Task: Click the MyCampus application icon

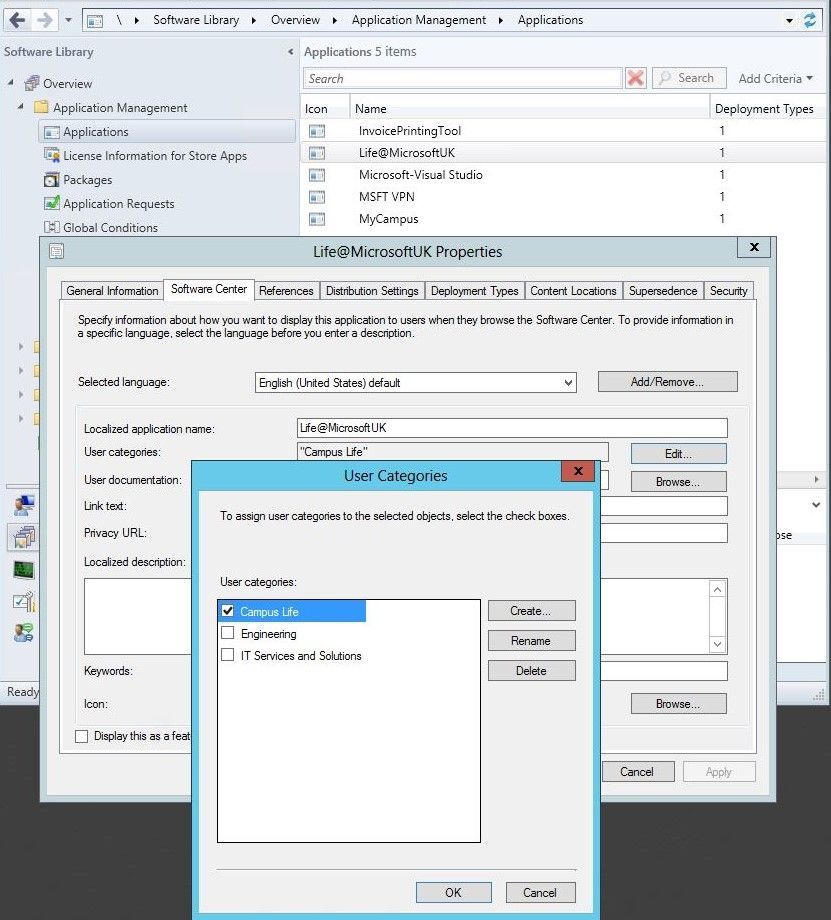Action: [x=317, y=219]
